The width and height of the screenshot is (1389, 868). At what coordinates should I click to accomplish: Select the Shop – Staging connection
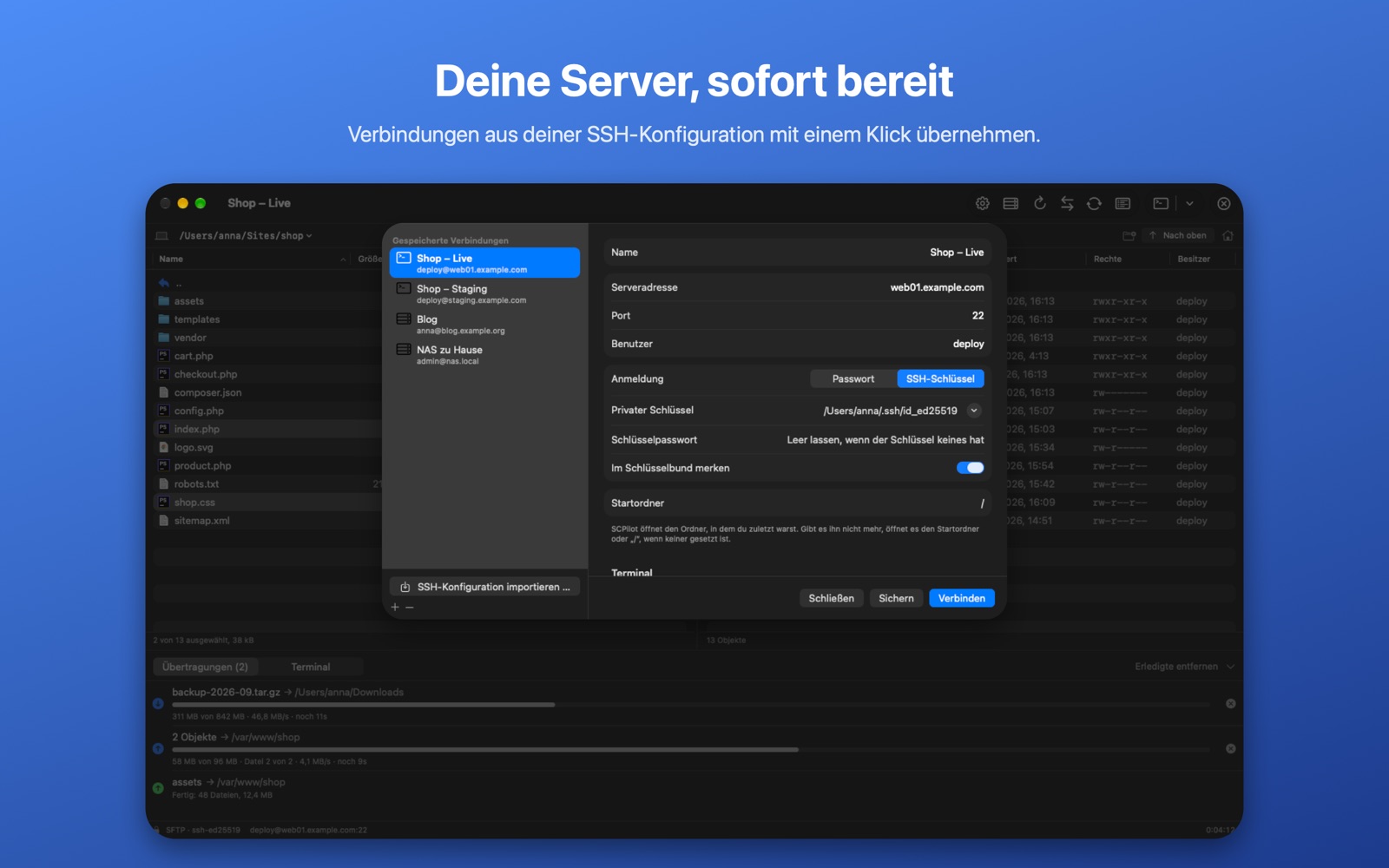pos(484,293)
